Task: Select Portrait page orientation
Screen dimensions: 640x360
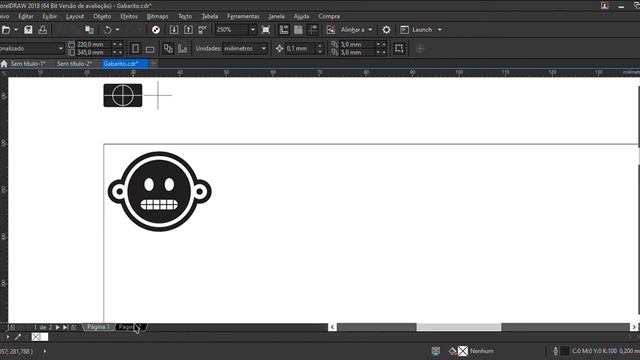Action: tap(136, 49)
